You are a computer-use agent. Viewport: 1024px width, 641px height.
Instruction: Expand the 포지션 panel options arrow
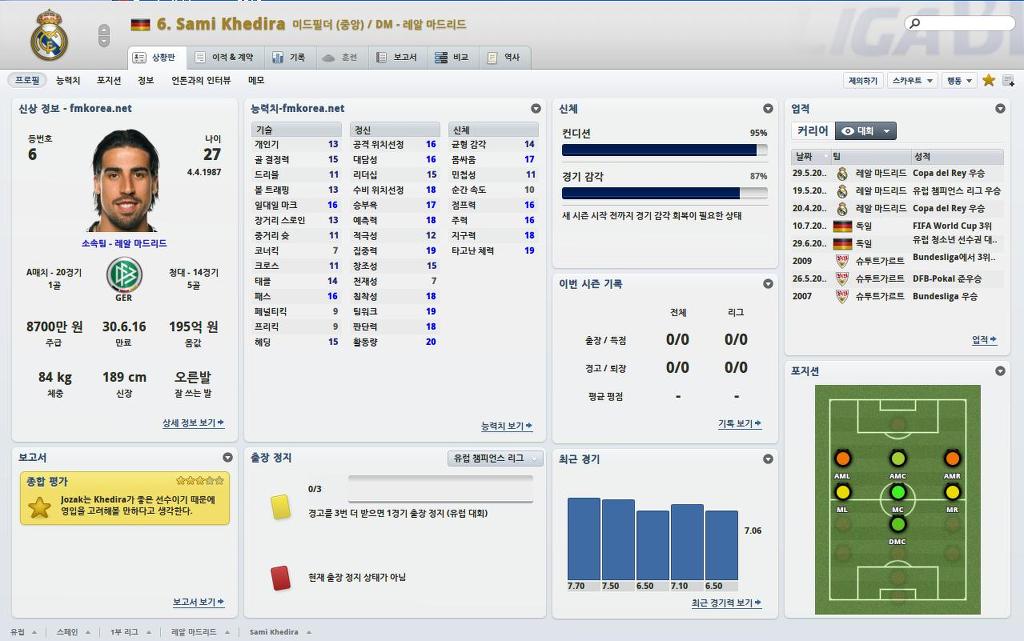click(x=1000, y=371)
